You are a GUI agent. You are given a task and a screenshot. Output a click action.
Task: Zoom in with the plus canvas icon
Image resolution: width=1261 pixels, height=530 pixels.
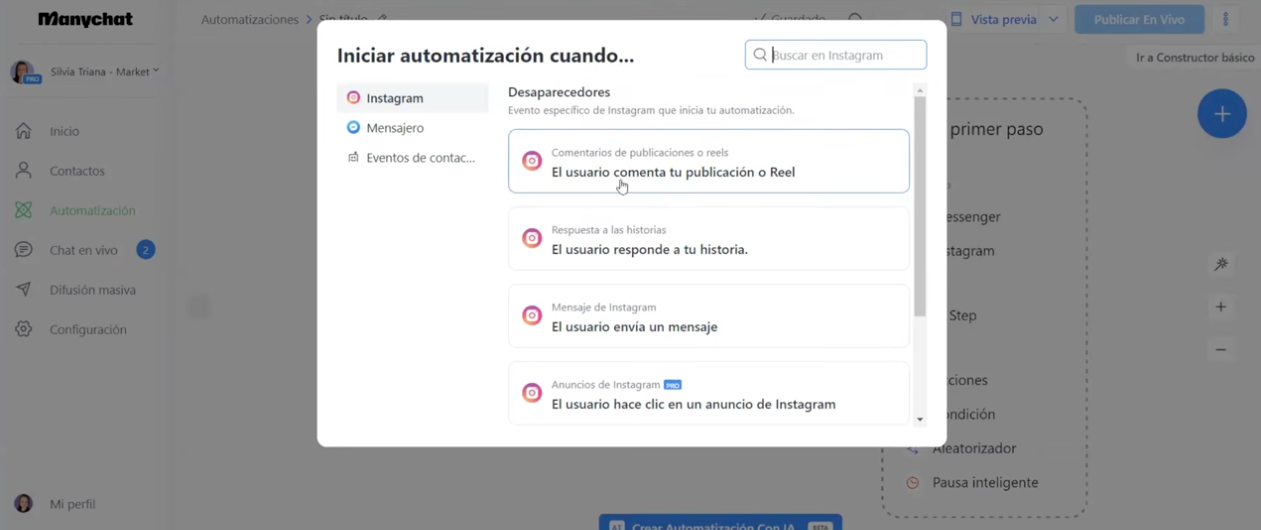coord(1221,307)
